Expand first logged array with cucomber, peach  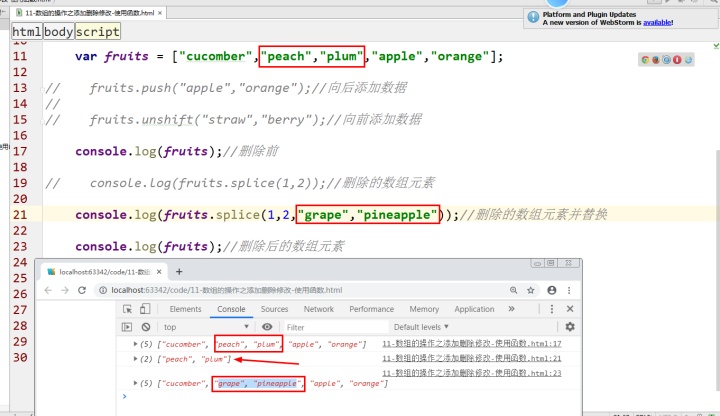pyautogui.click(x=135, y=344)
